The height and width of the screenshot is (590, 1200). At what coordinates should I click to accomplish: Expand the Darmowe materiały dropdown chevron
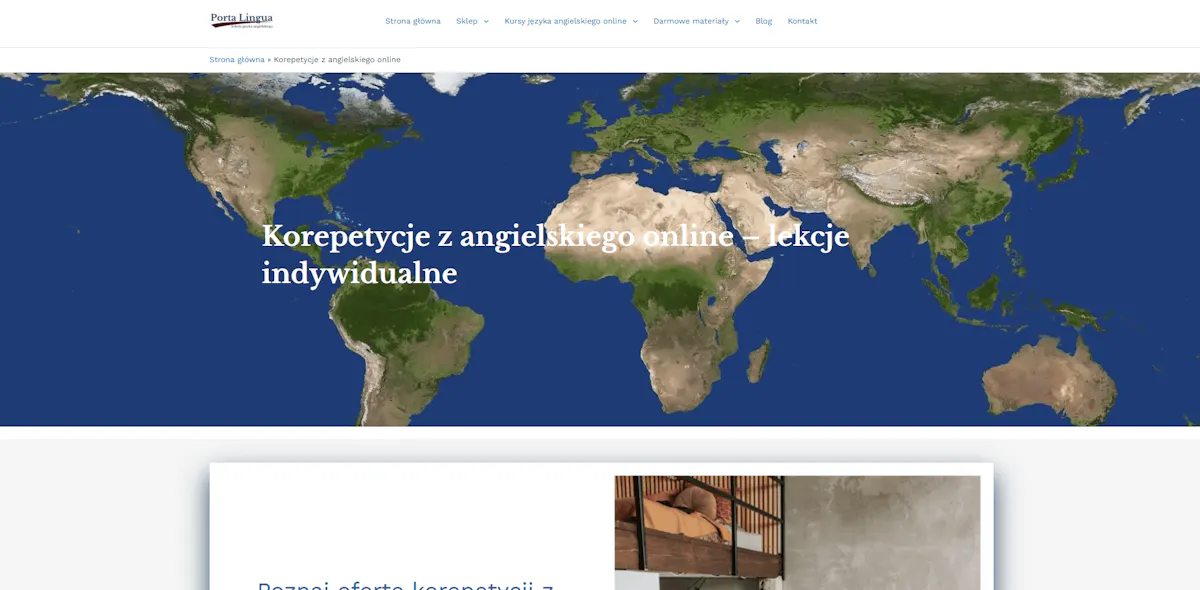[737, 21]
